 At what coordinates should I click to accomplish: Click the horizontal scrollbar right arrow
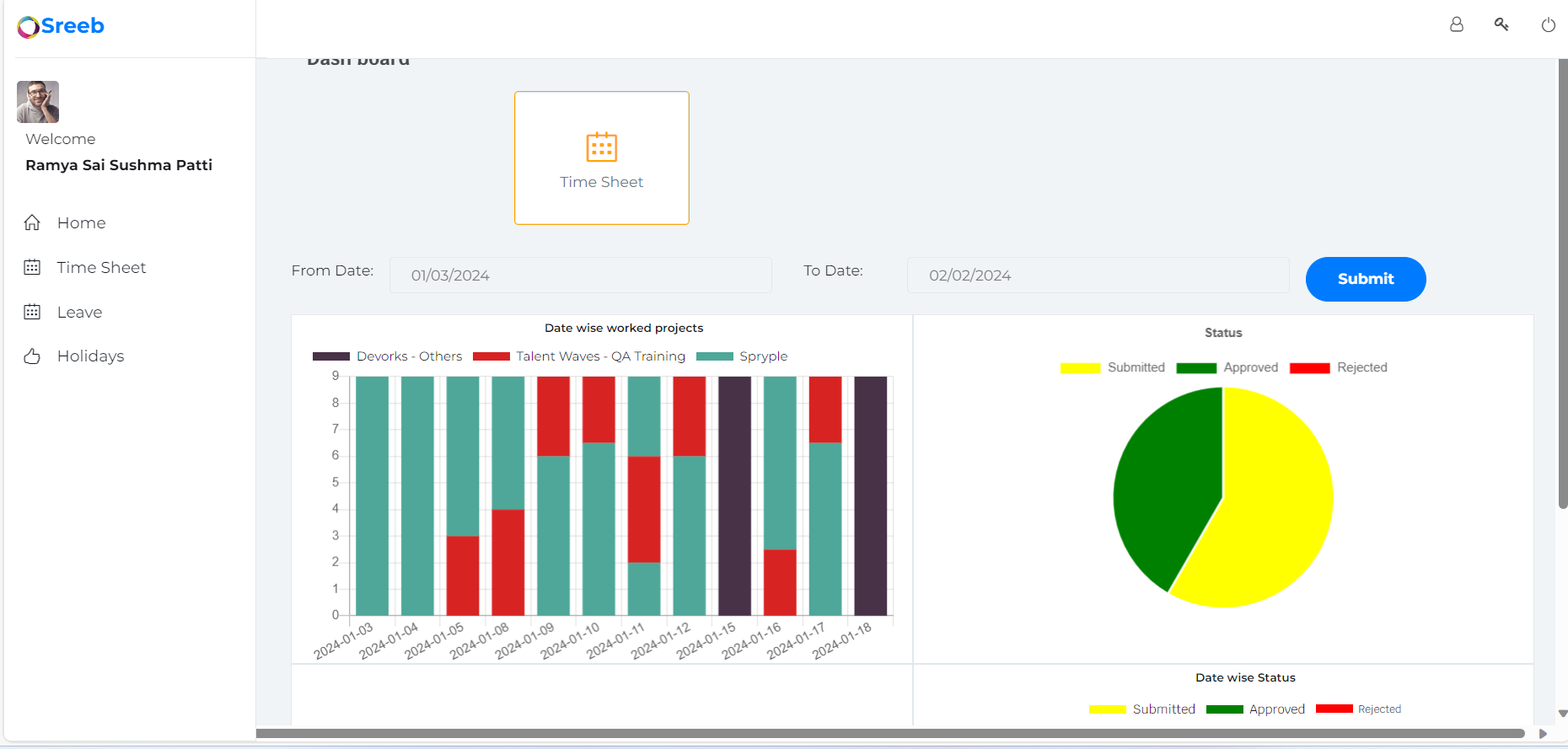point(1543,734)
